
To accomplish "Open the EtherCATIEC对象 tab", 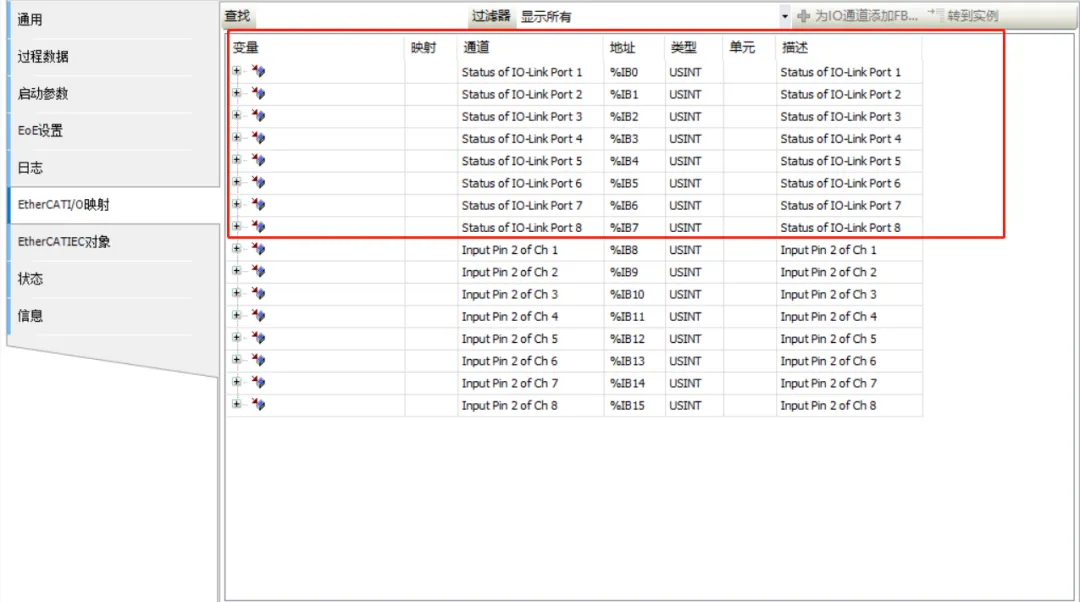I will click(64, 242).
